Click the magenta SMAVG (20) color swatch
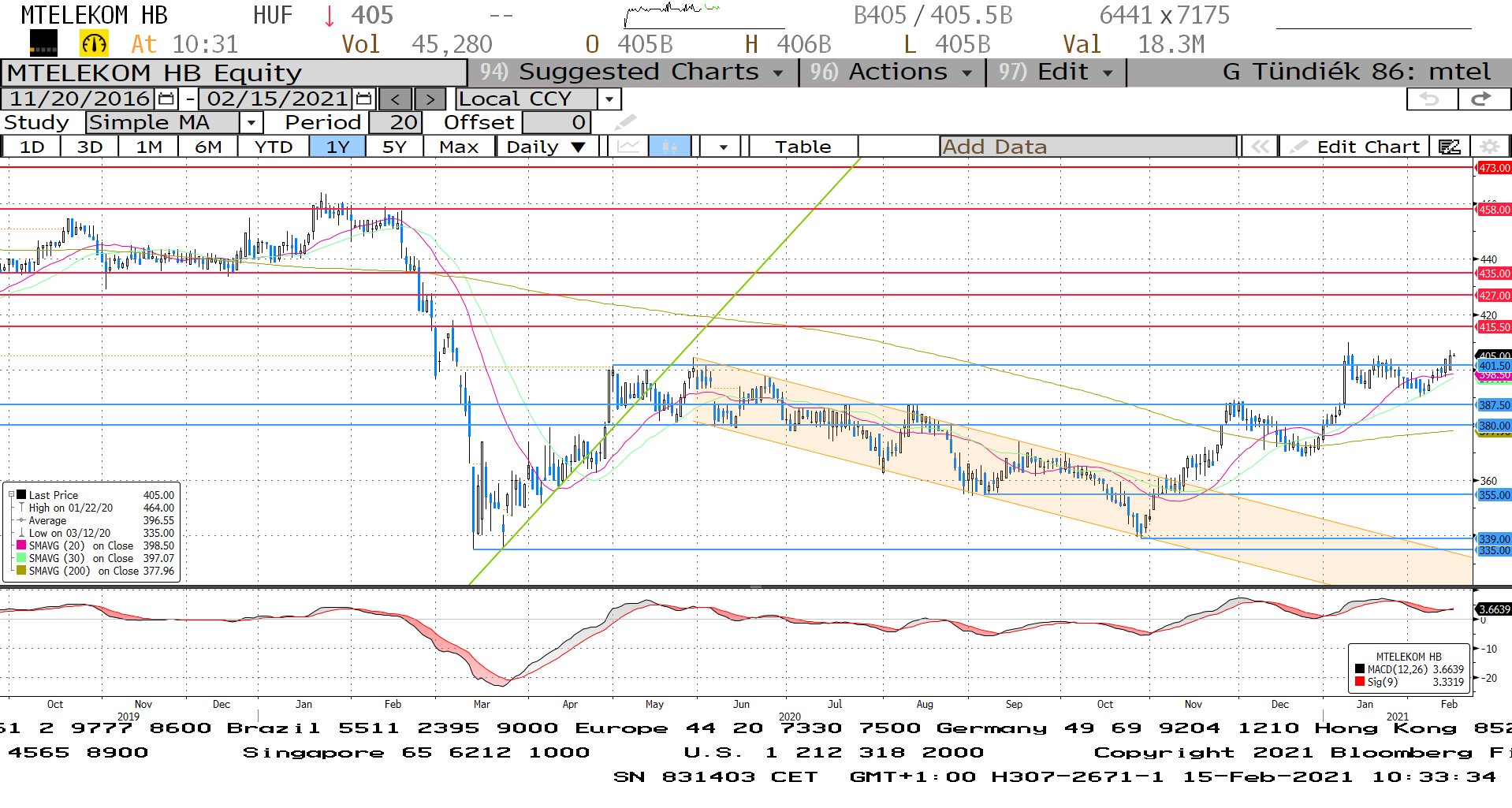Image resolution: width=1512 pixels, height=808 pixels. tap(22, 545)
